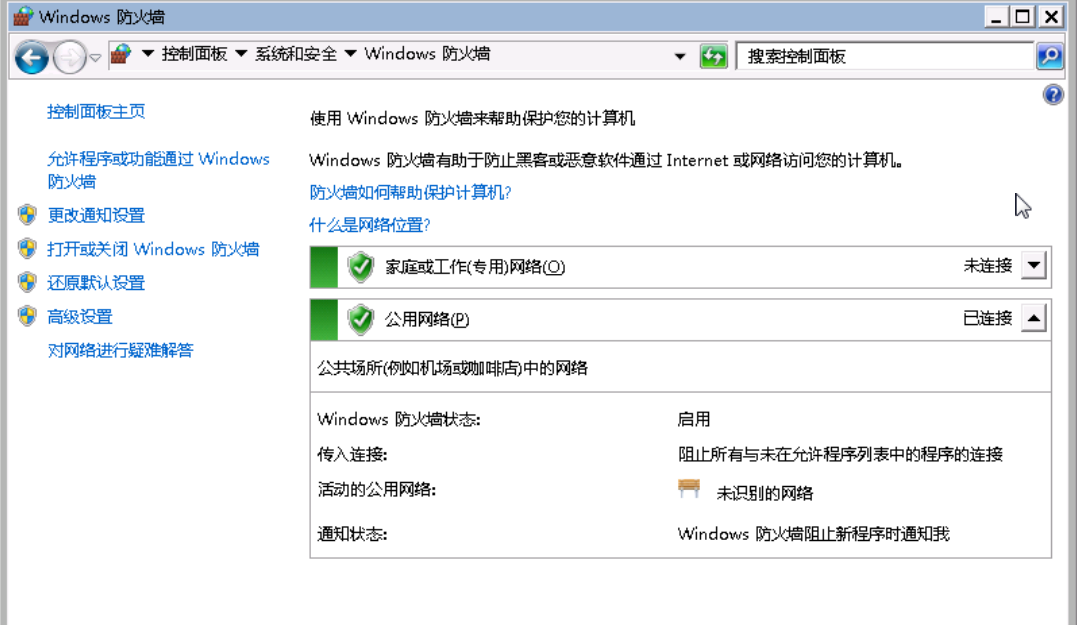Click the firewall icon in the address bar

[121, 54]
